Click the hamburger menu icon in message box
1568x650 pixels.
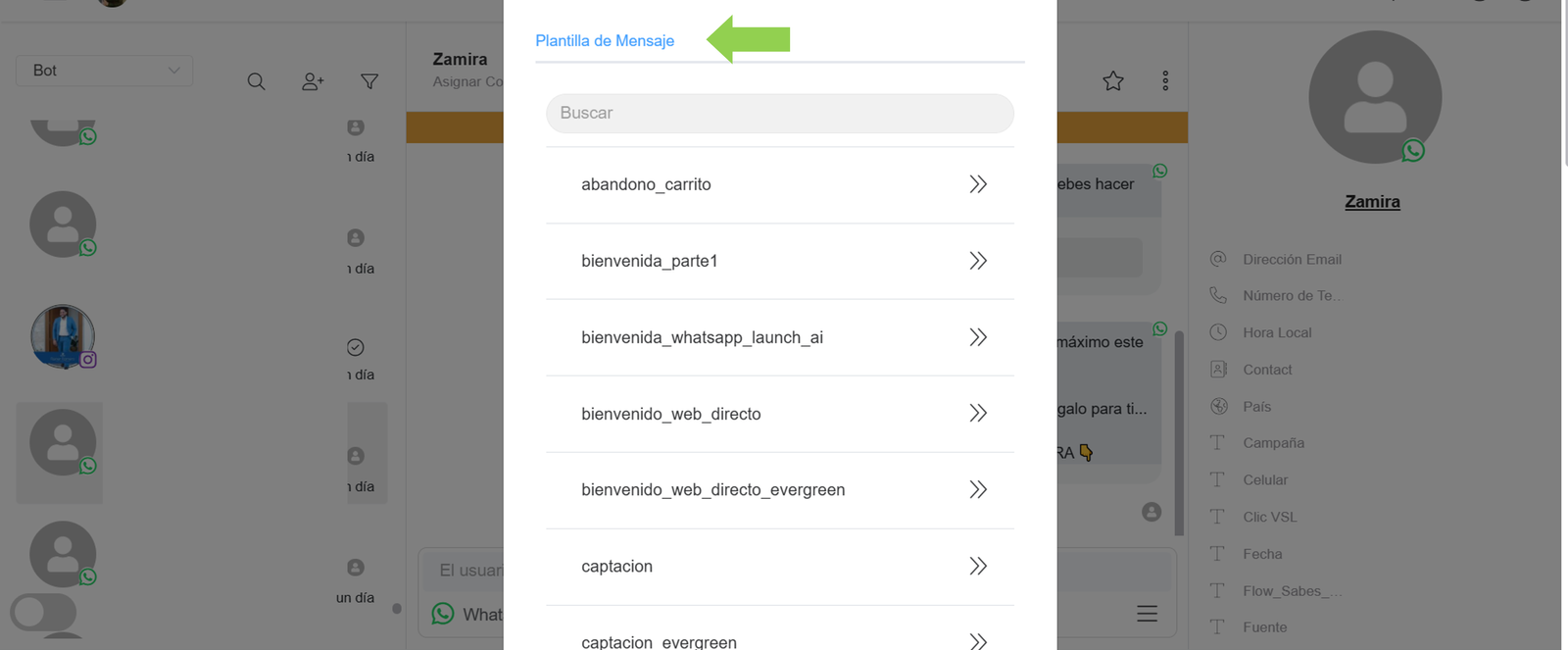click(1147, 614)
